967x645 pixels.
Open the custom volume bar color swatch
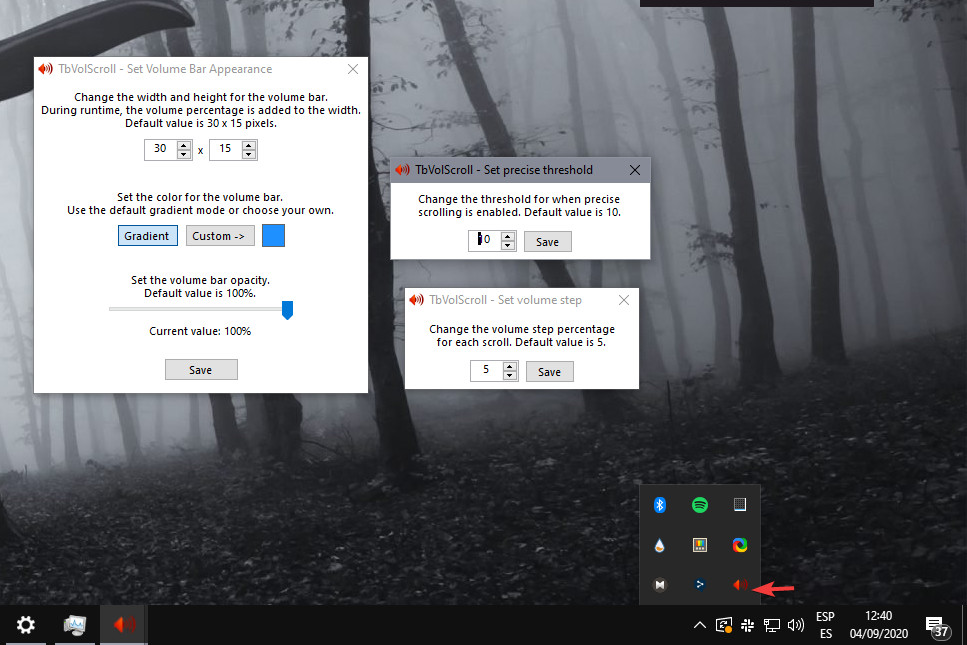[272, 235]
